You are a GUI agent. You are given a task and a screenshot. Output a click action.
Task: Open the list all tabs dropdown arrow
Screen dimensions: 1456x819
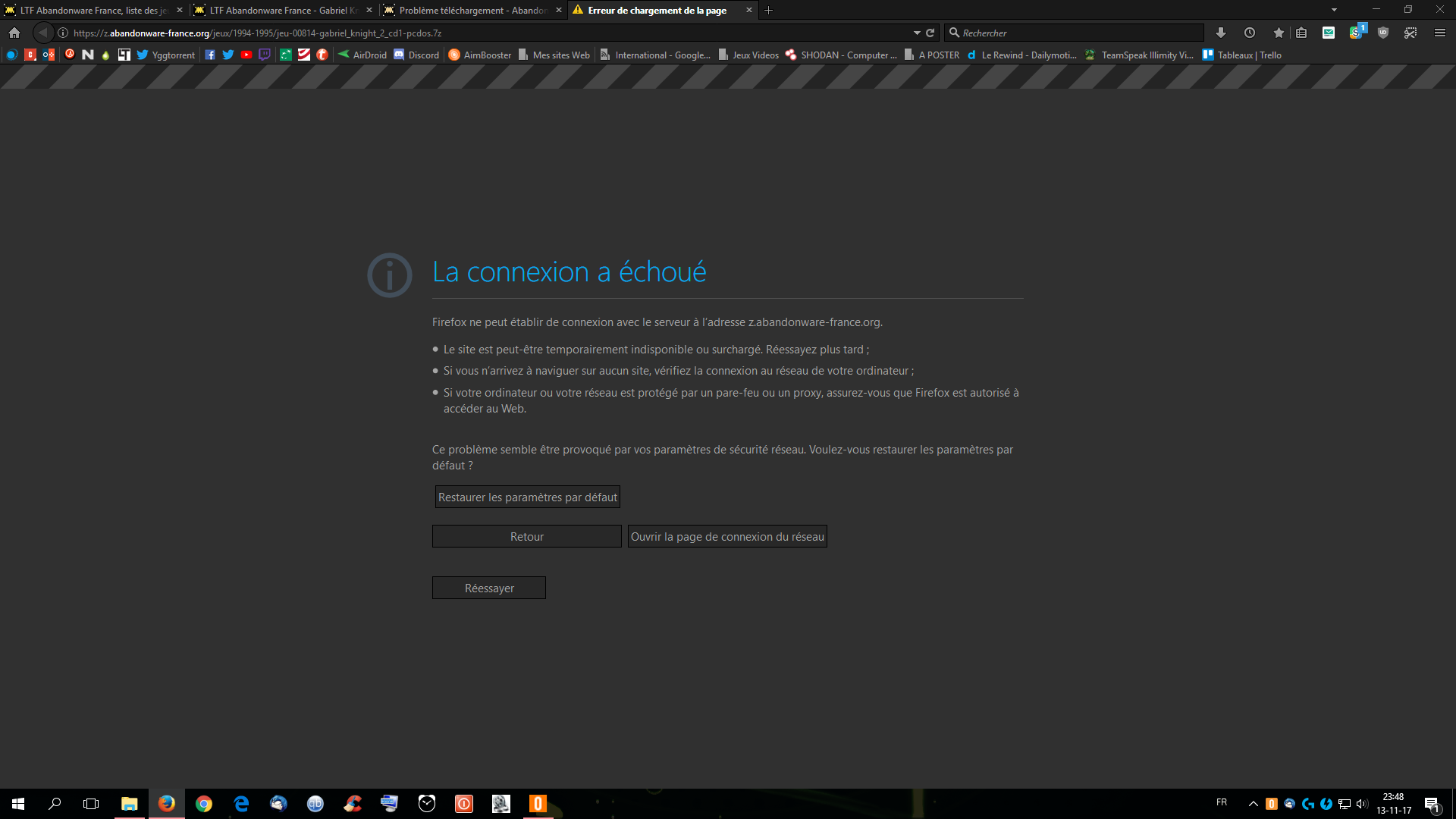[1334, 10]
